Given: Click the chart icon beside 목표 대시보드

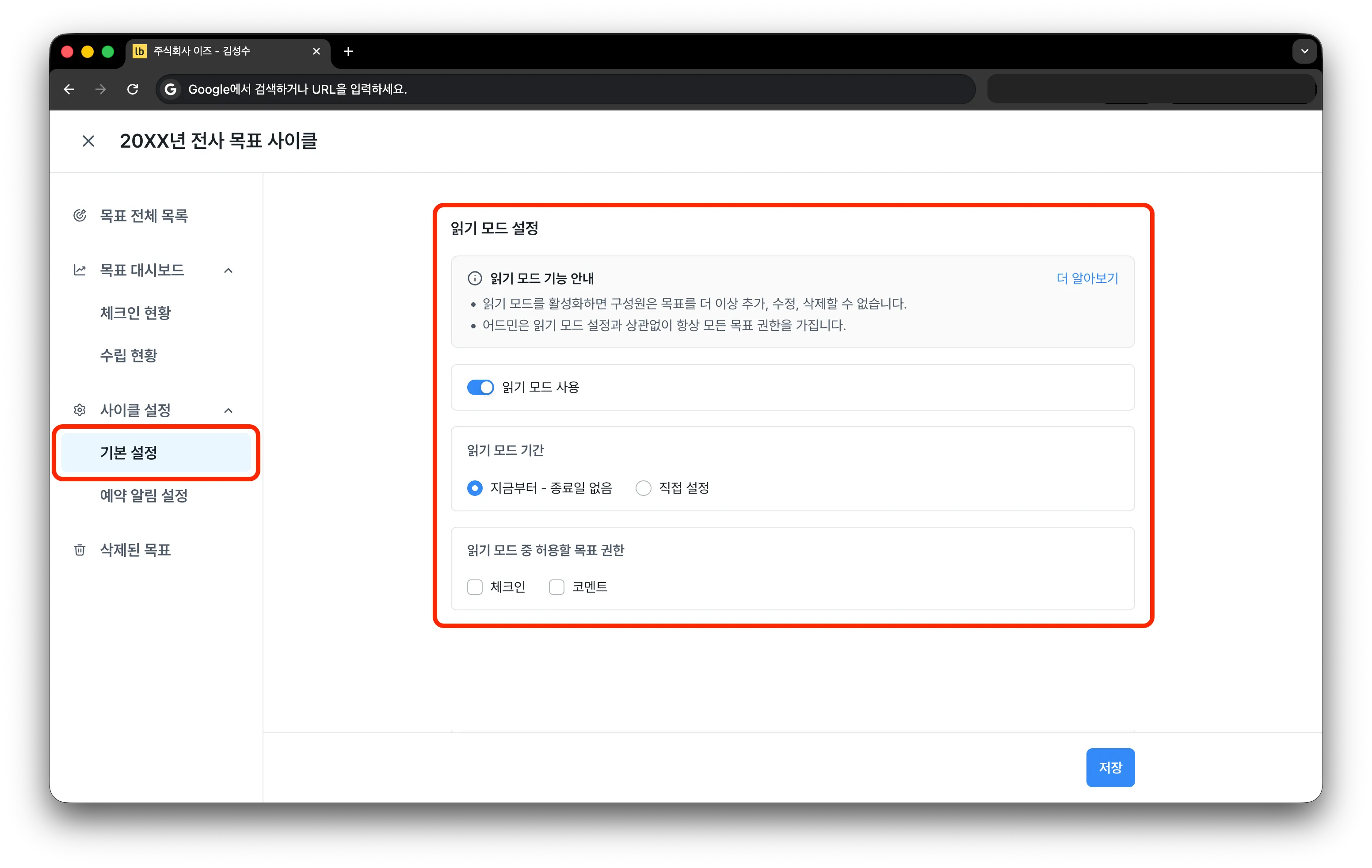Looking at the screenshot, I should coord(80,270).
